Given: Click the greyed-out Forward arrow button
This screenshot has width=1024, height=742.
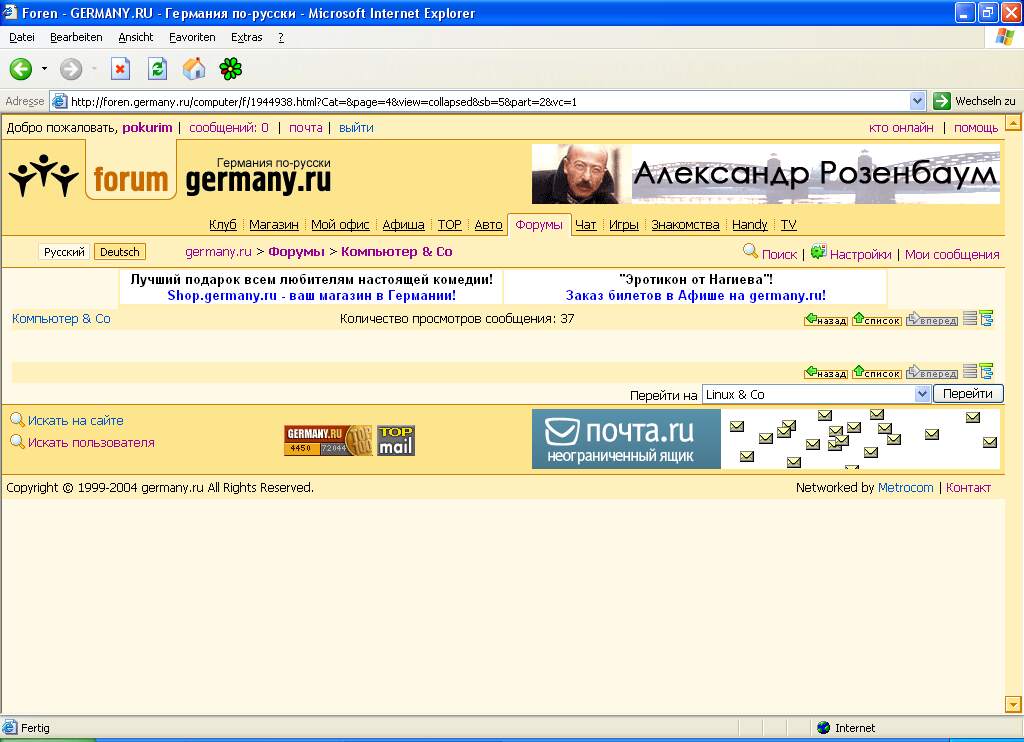Looking at the screenshot, I should 71,69.
